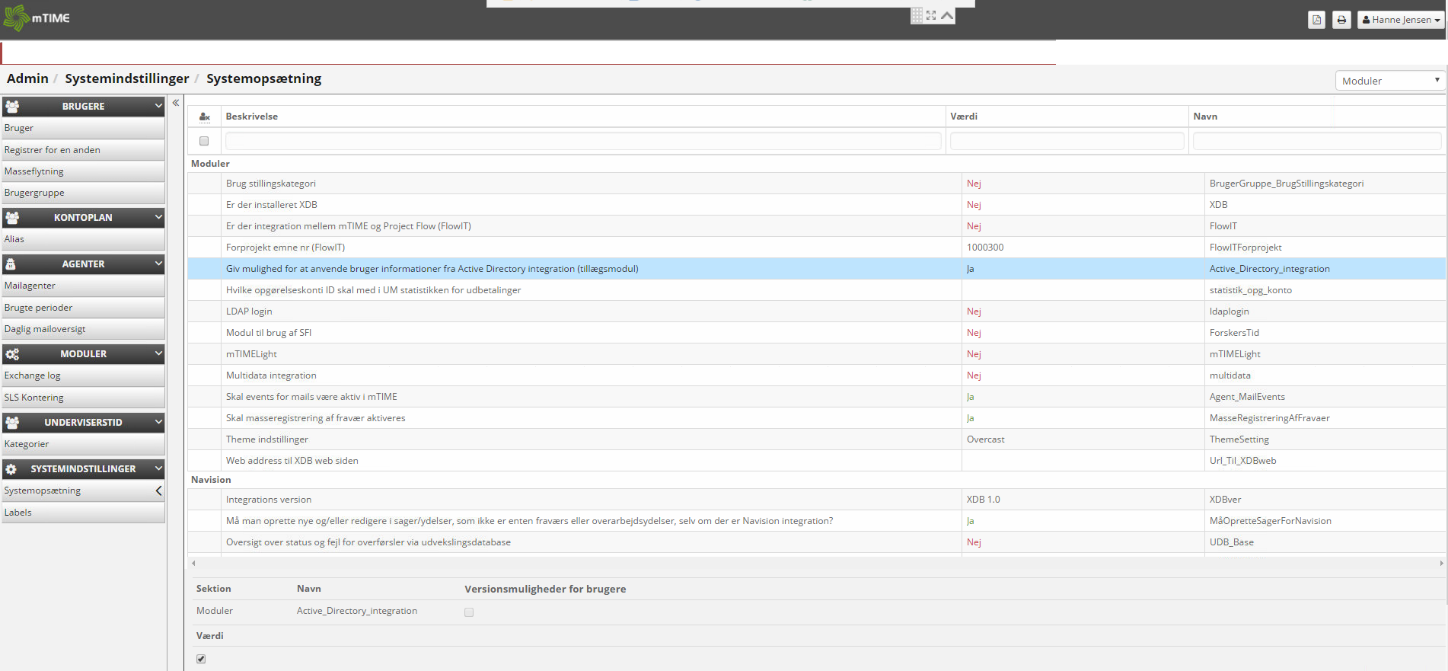The width and height of the screenshot is (1448, 671).
Task: Open the Admin breadcrumb link
Action: coord(27,78)
